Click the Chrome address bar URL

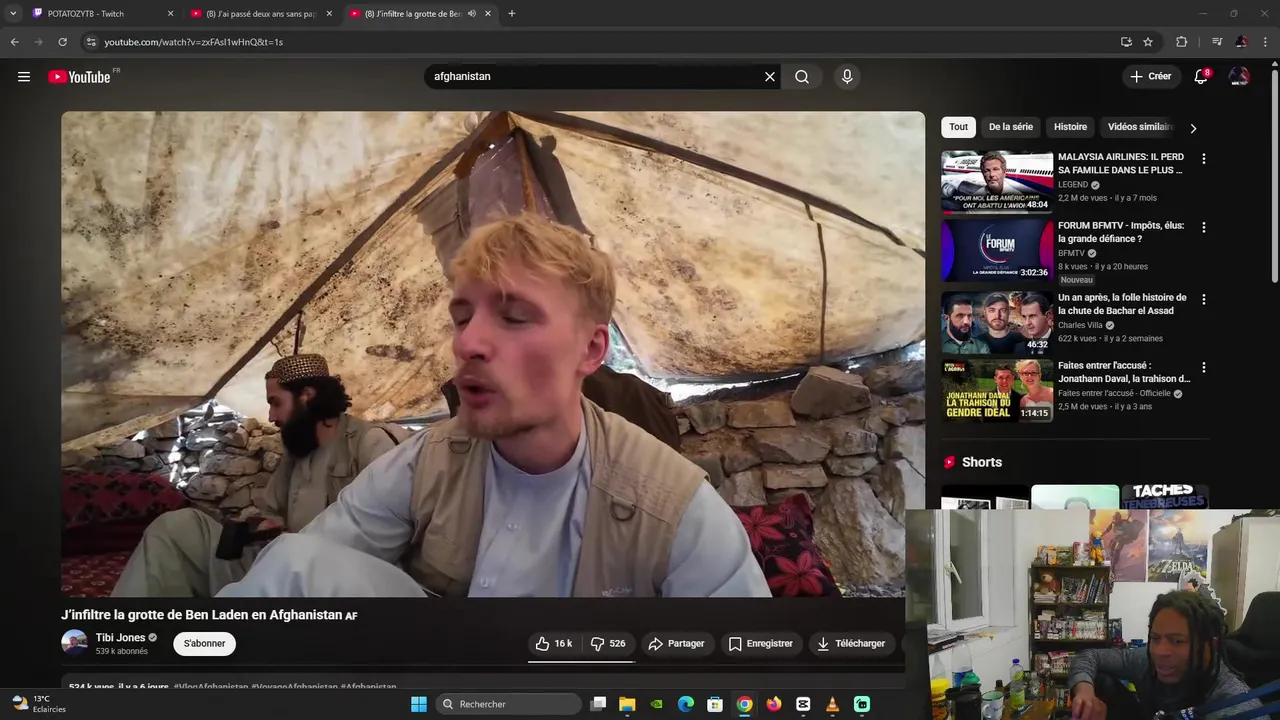194,42
